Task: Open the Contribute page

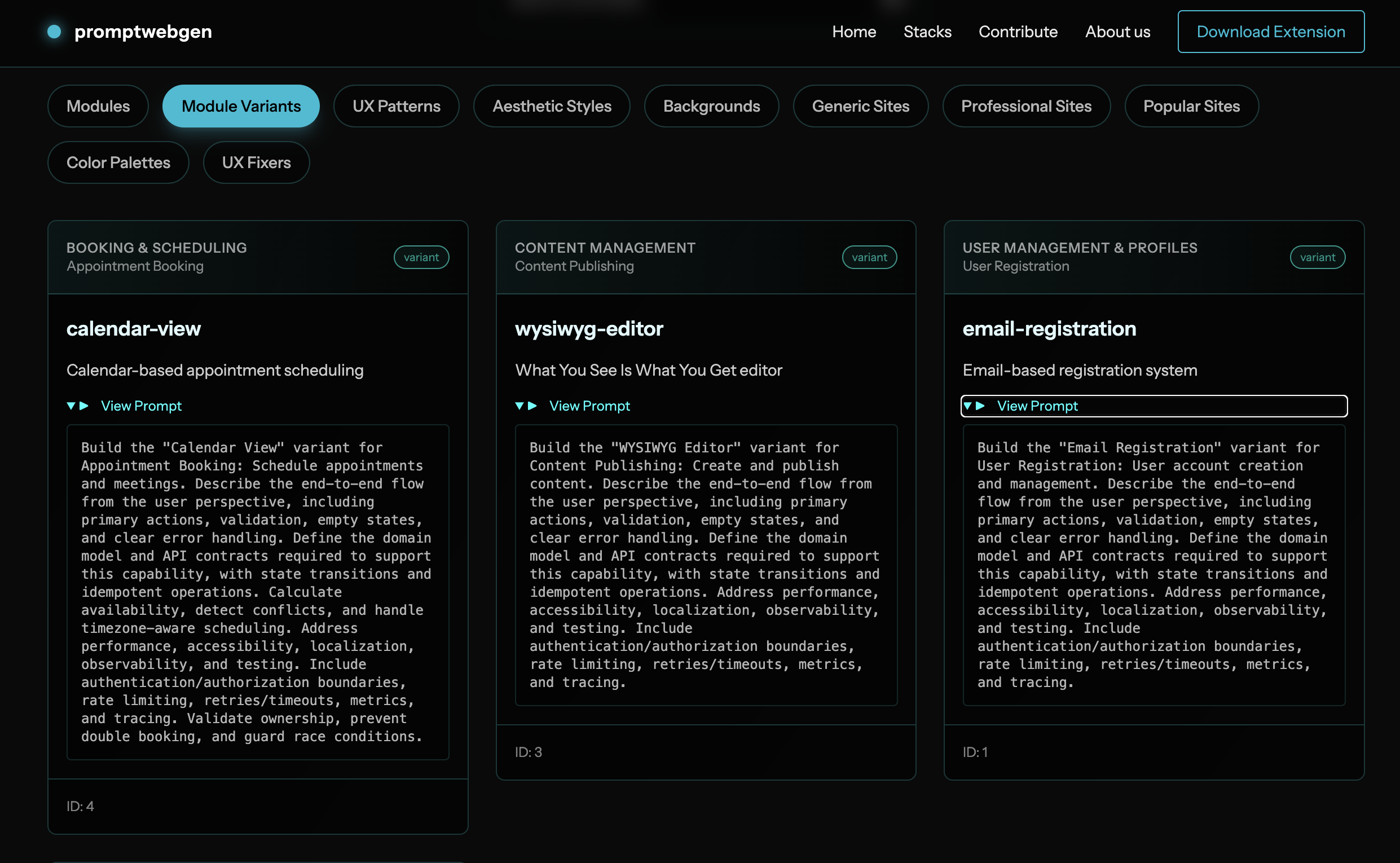Action: pos(1018,32)
